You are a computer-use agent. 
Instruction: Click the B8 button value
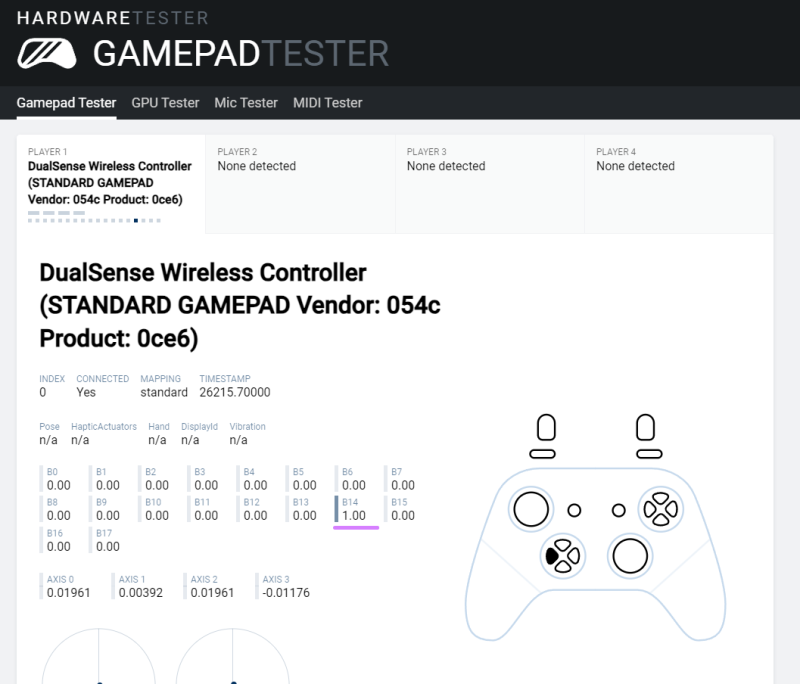pyautogui.click(x=59, y=516)
